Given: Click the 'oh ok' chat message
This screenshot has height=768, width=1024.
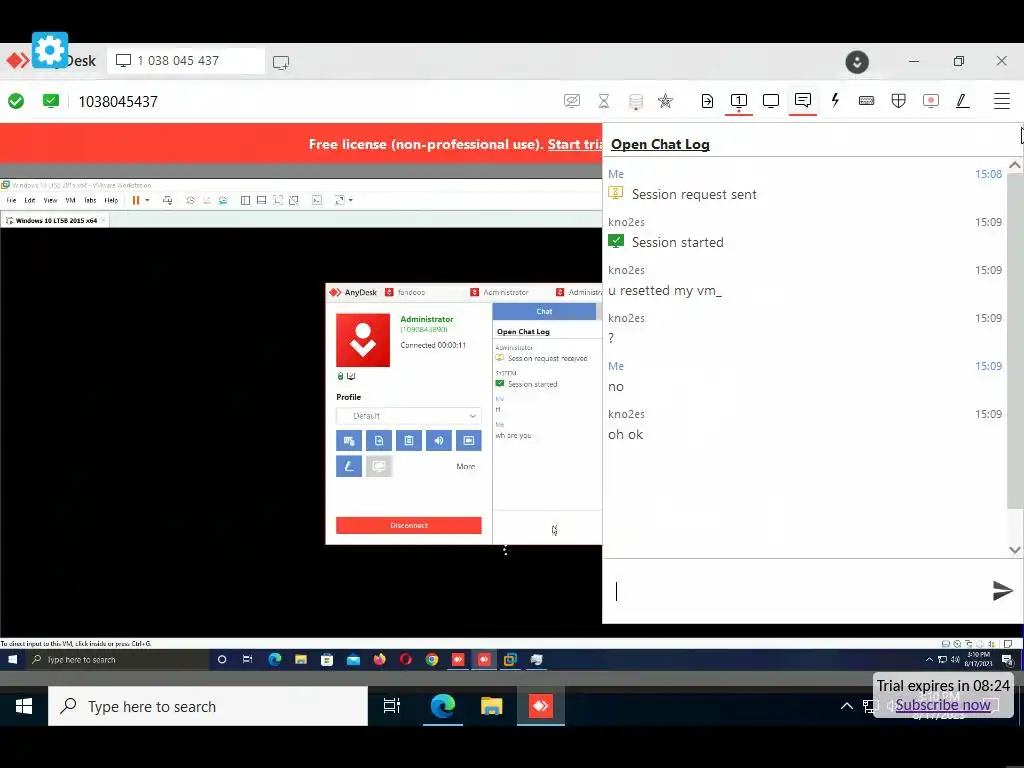Looking at the screenshot, I should (626, 434).
